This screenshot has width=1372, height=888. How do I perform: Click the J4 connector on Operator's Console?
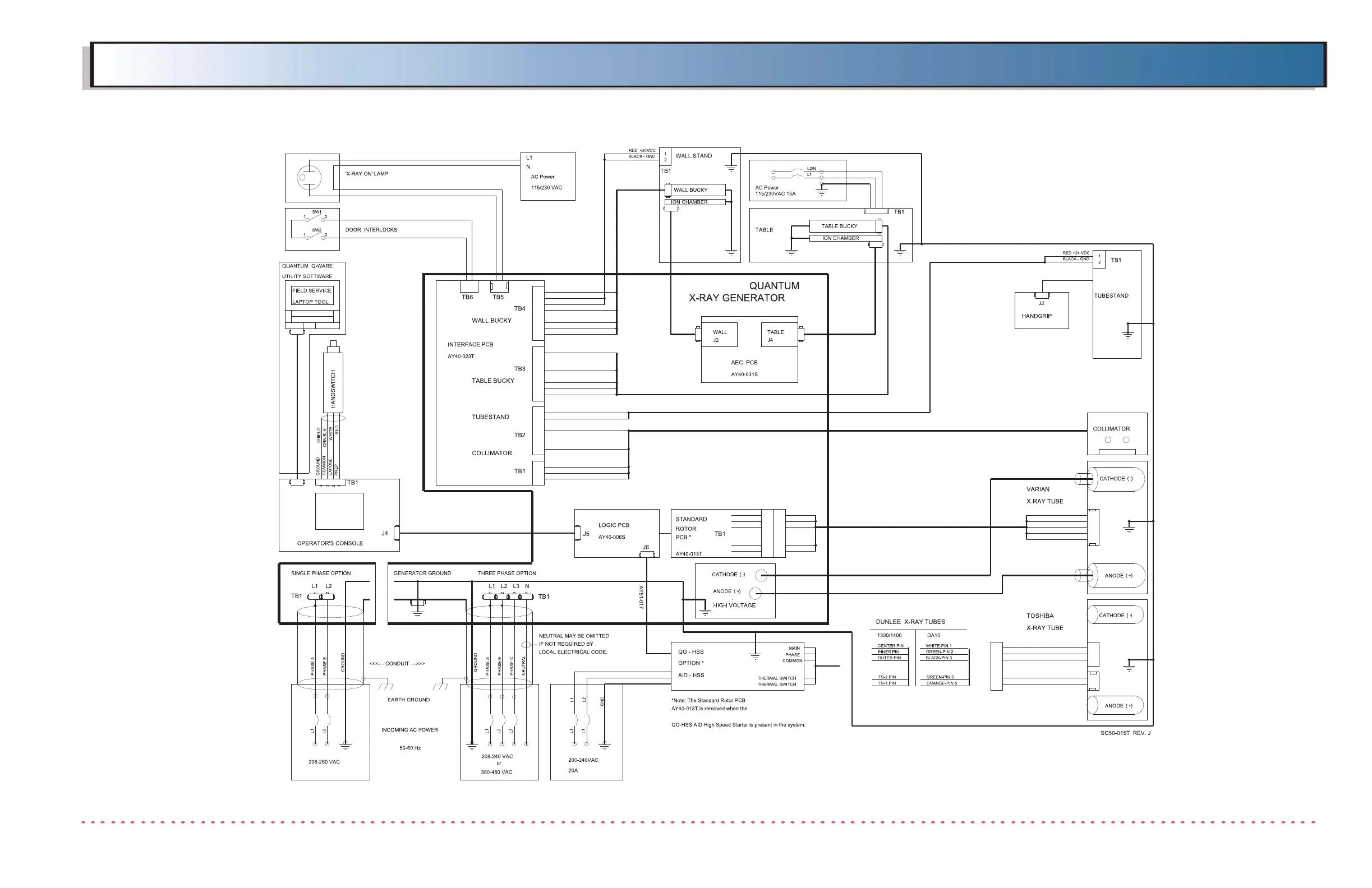click(x=396, y=533)
